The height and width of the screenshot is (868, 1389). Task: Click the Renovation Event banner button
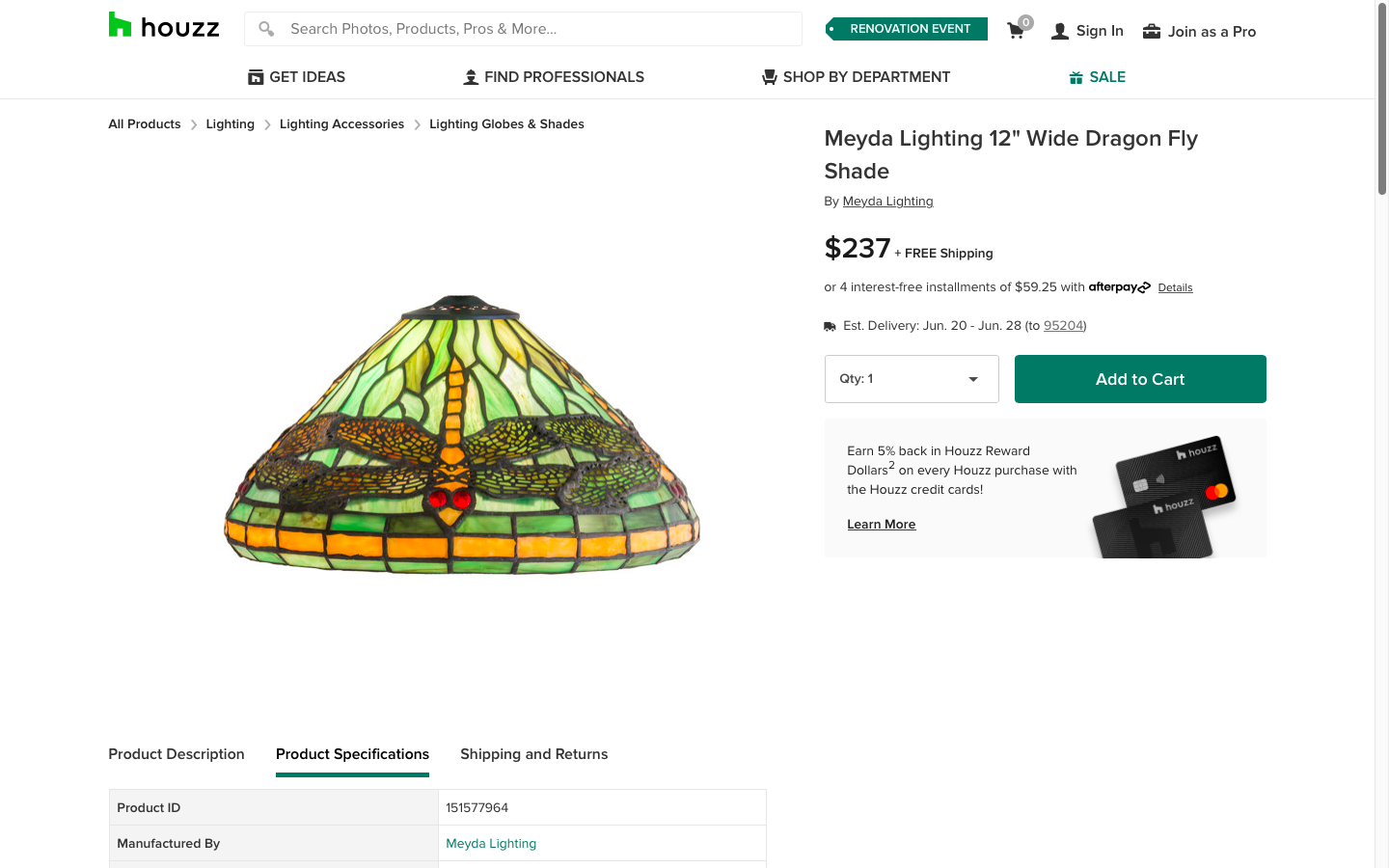click(907, 29)
